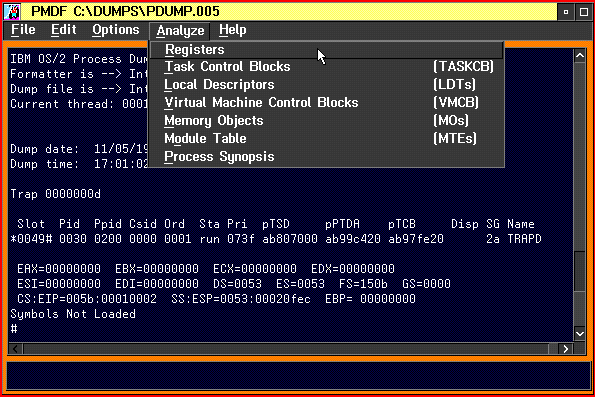Open the Help menu

pyautogui.click(x=232, y=30)
